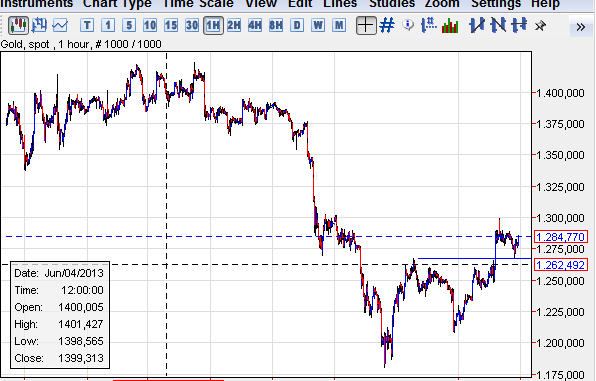Expand the toolbar overflow chevron
The height and width of the screenshot is (381, 596).
pos(580,27)
